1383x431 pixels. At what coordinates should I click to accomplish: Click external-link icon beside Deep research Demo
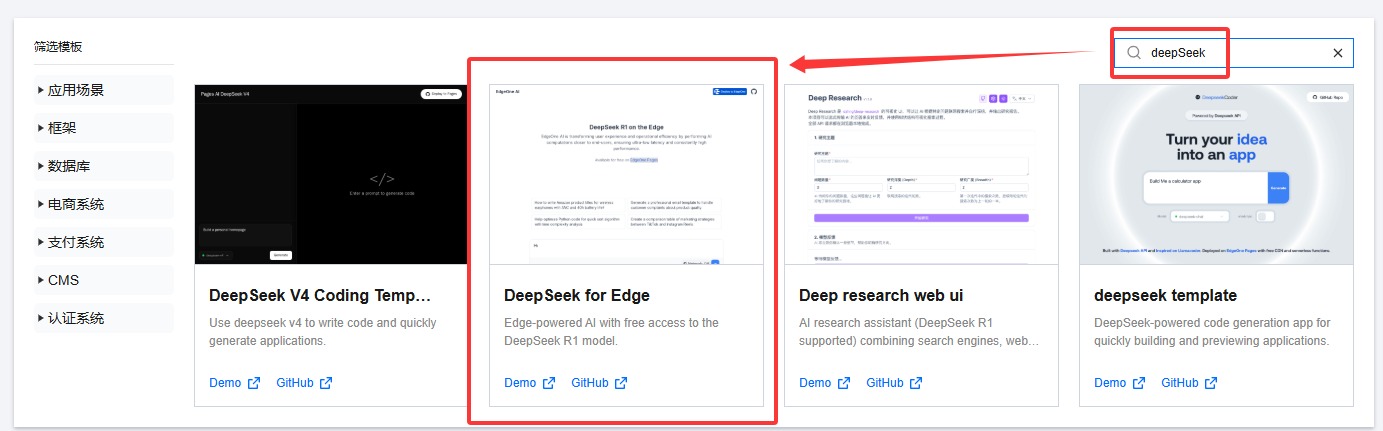843,383
